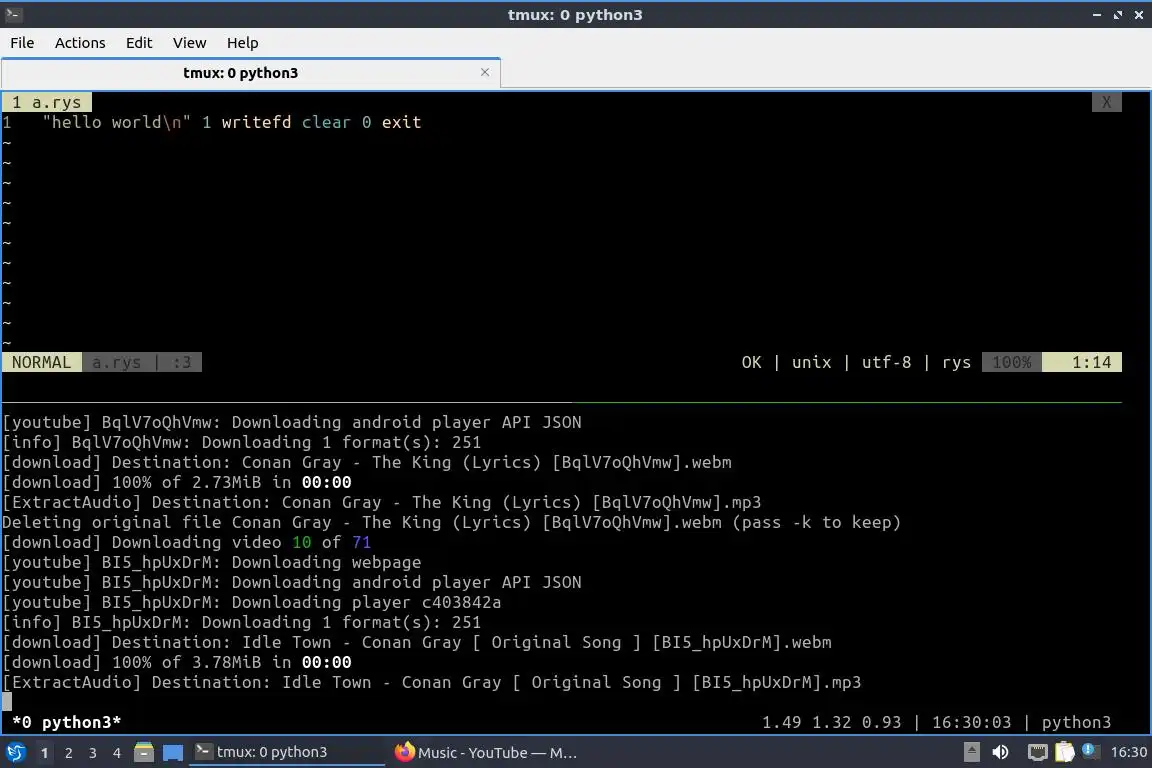
Task: Click the 'Downloading player c403842a' line
Action: [252, 603]
